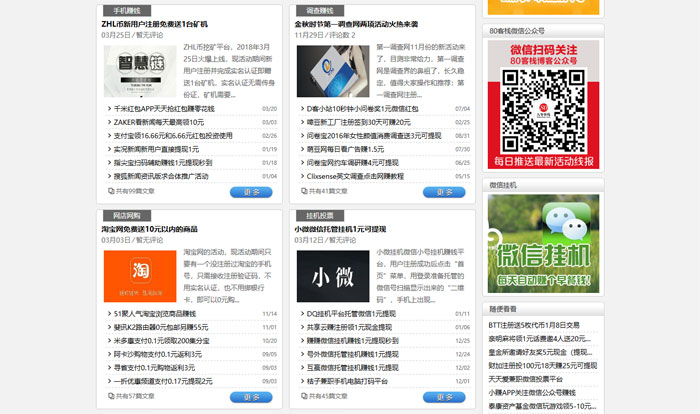Click 更多 button in 挂机投票 section

(x=444, y=397)
